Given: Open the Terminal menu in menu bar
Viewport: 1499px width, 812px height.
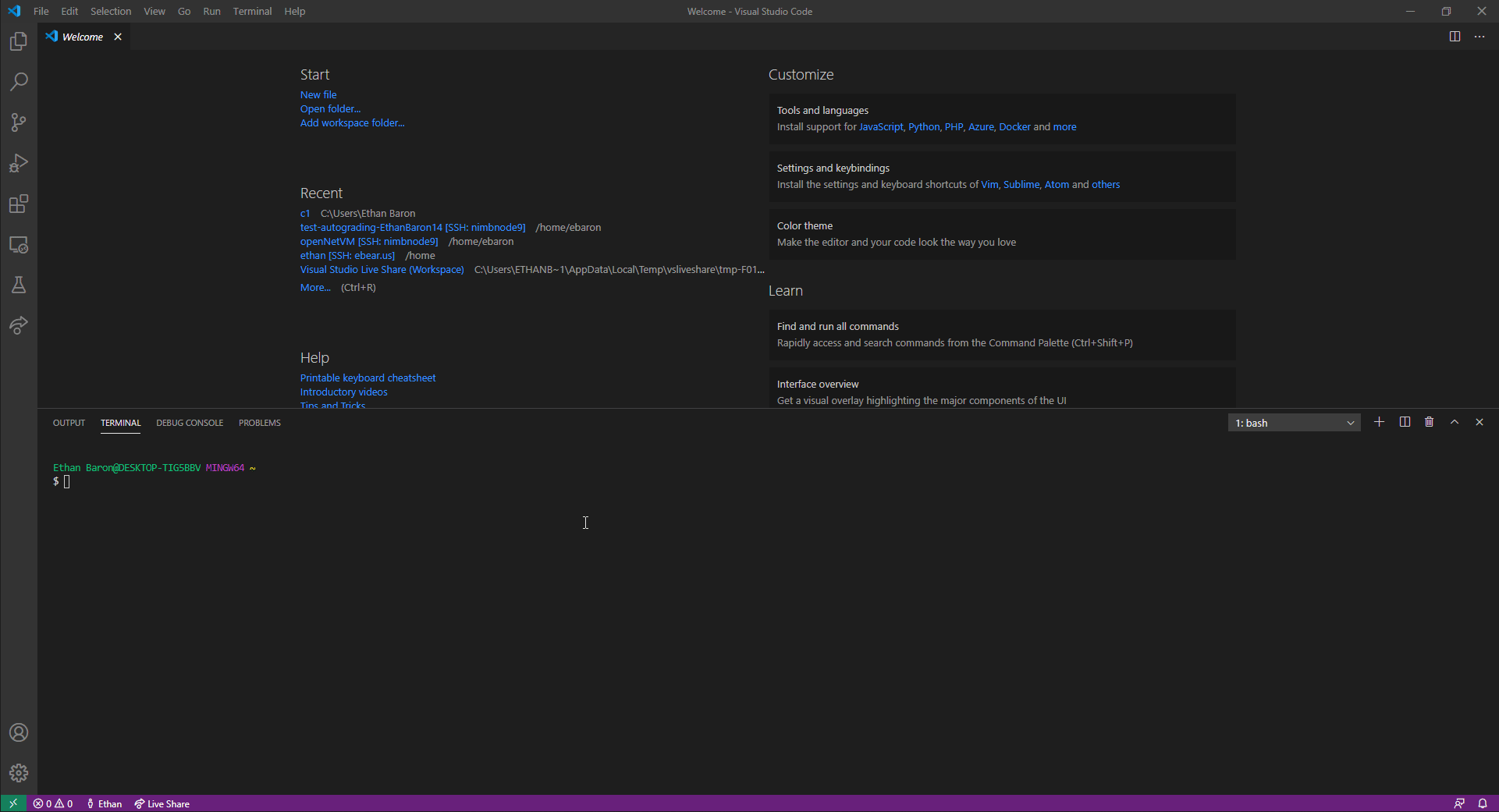Looking at the screenshot, I should click(252, 12).
